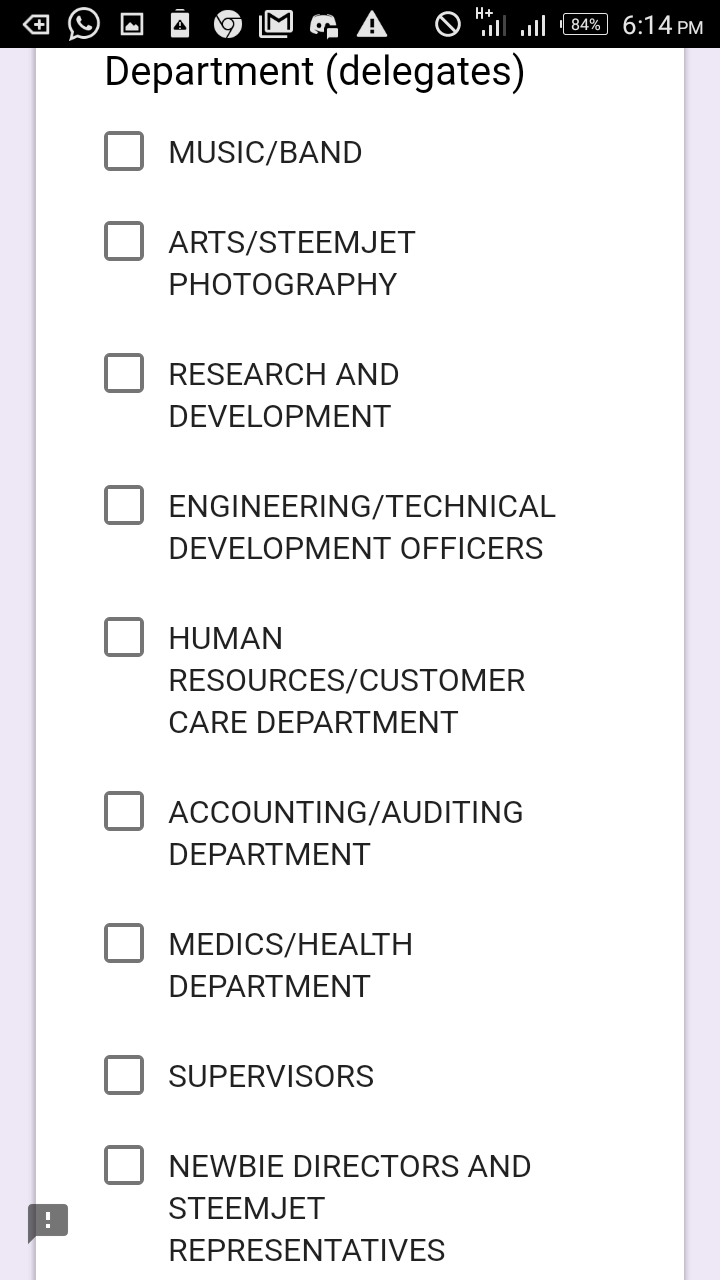This screenshot has width=720, height=1280.
Task: Toggle the SUPERVISORS checkbox
Action: (x=124, y=1075)
